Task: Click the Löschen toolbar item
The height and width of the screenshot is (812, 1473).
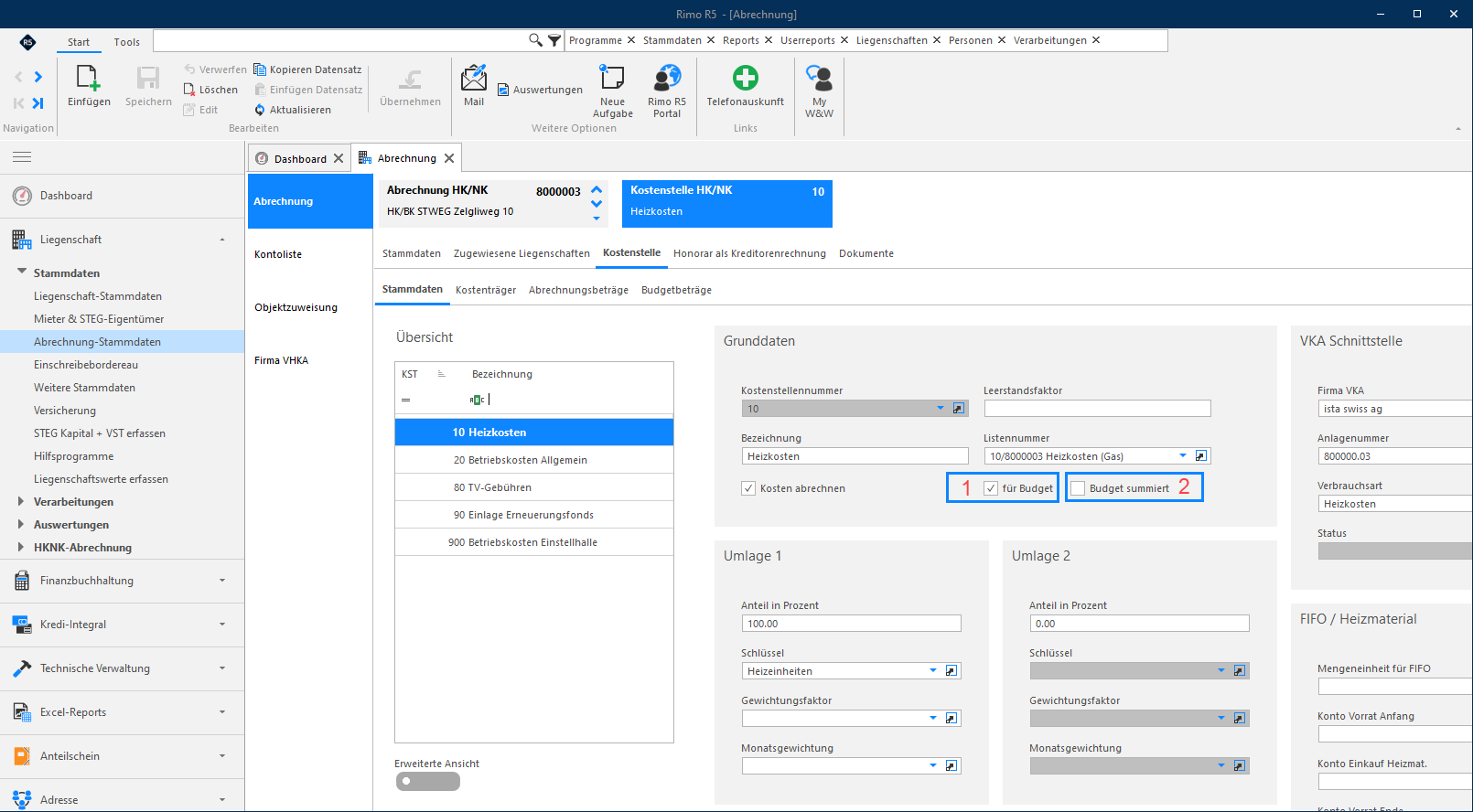Action: pyautogui.click(x=210, y=90)
